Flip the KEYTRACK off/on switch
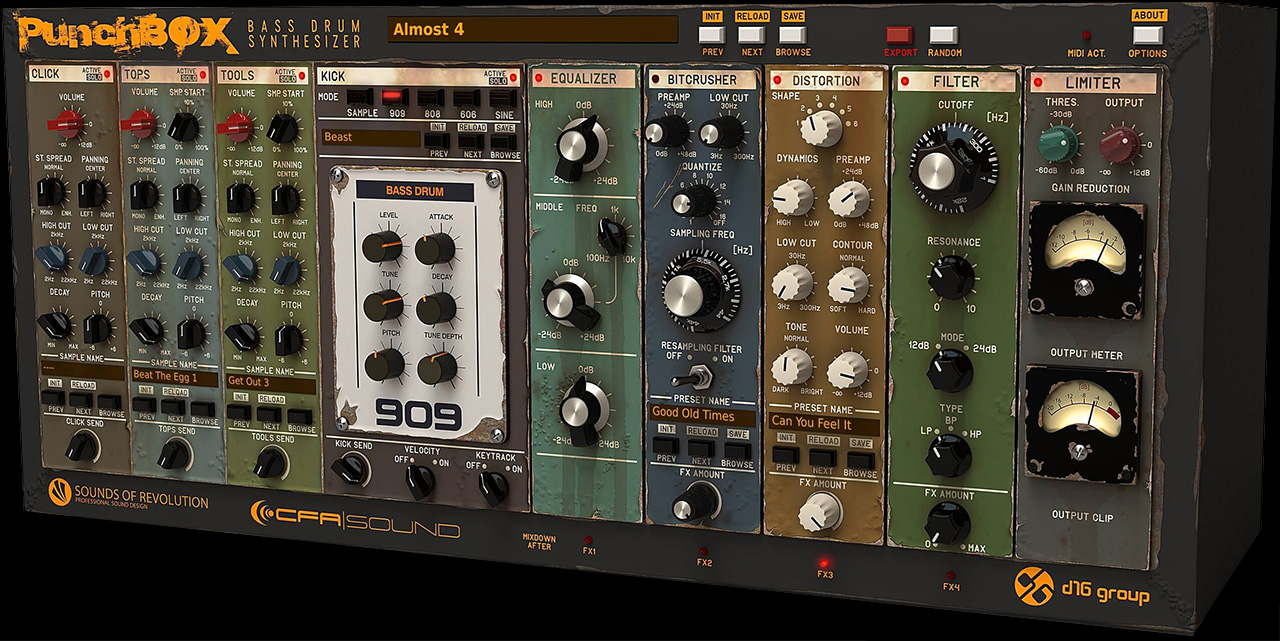Screen dimensions: 1280x641 (492, 486)
